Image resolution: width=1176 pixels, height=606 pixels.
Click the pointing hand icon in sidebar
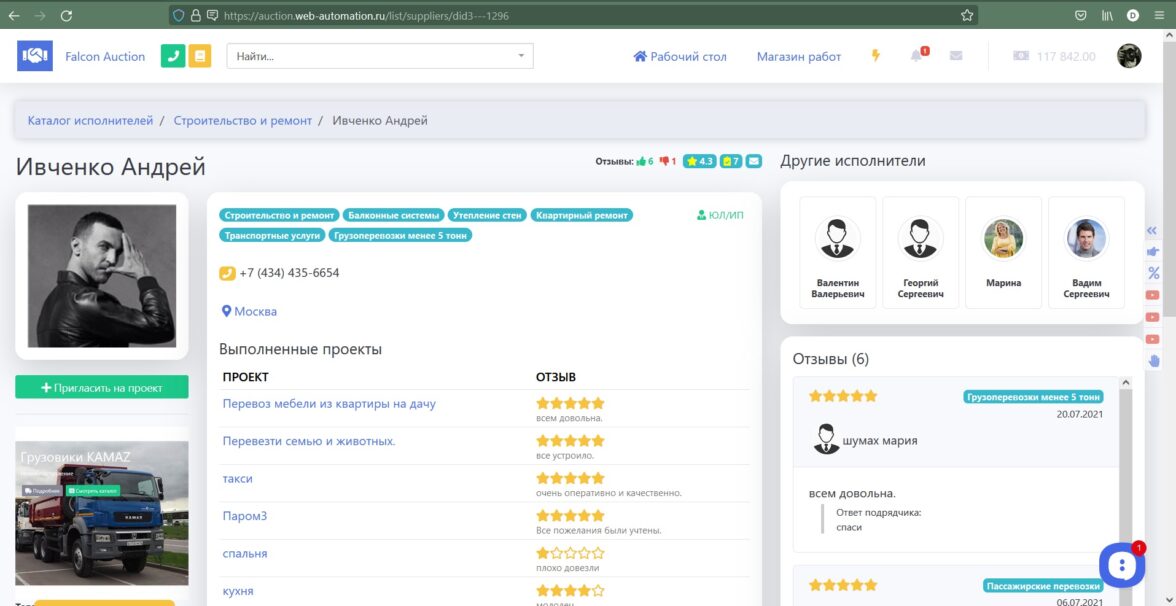coord(1153,252)
